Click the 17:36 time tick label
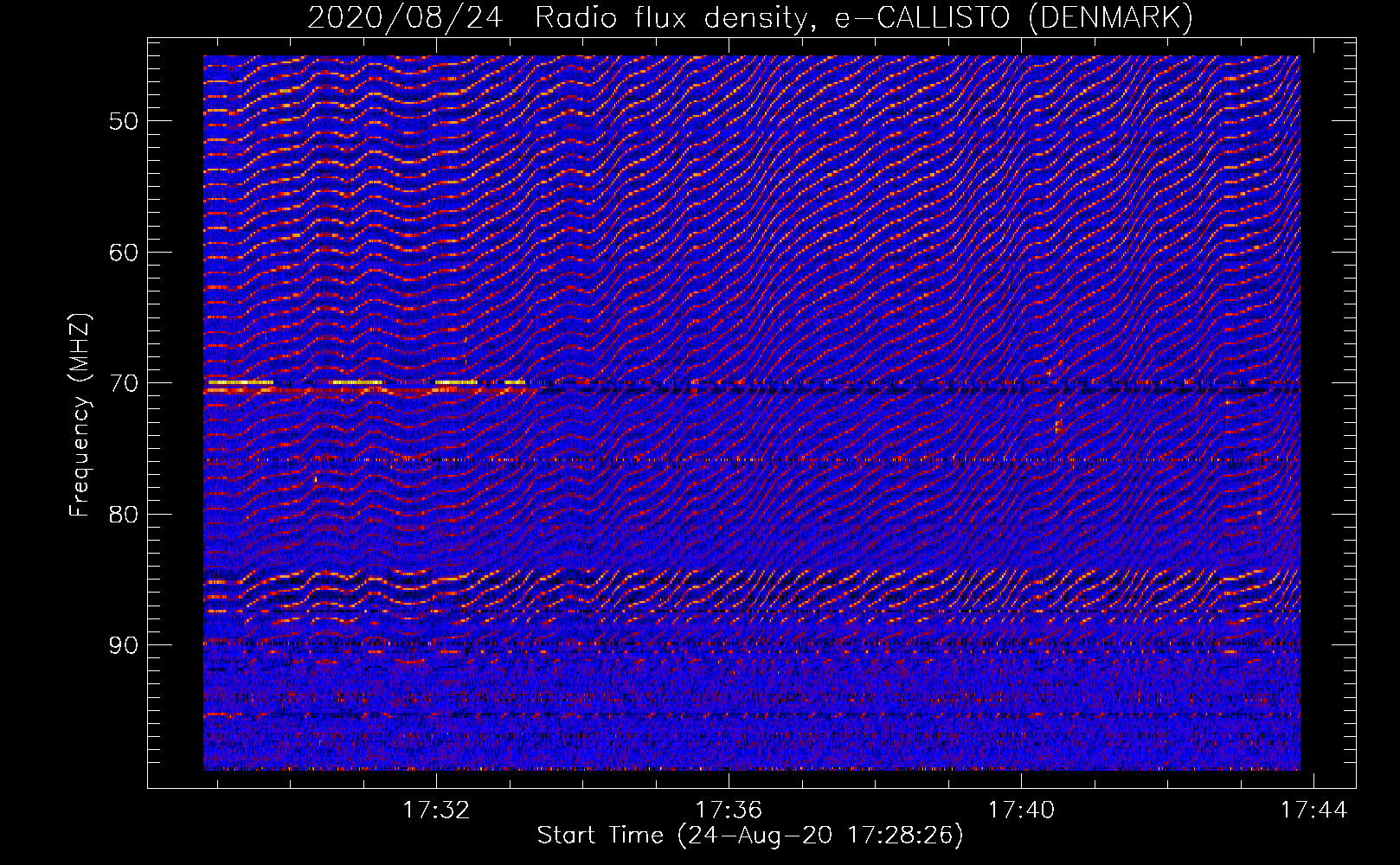 pos(729,811)
